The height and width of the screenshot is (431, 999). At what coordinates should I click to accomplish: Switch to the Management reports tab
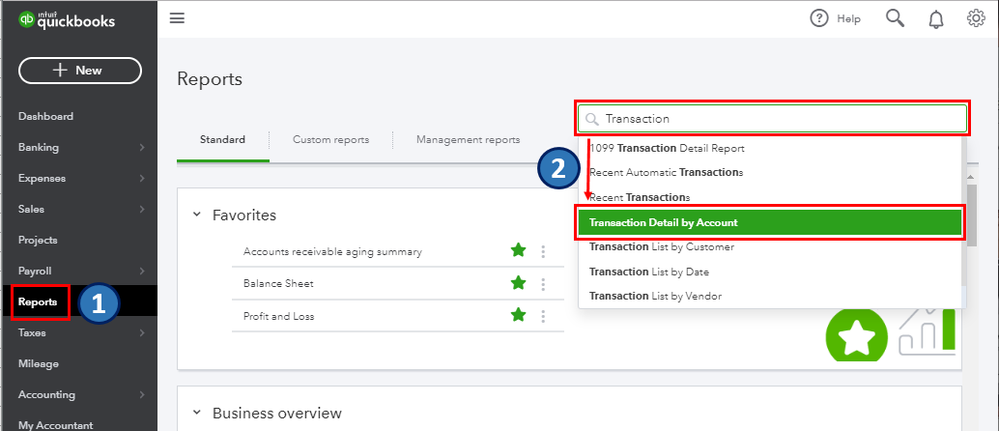[x=468, y=140]
